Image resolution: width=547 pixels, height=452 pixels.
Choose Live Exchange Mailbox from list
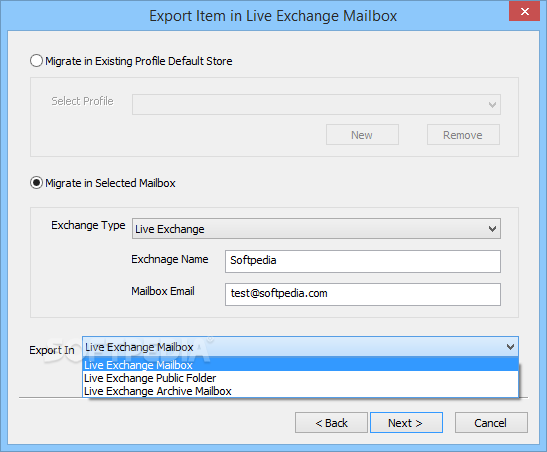[300, 365]
